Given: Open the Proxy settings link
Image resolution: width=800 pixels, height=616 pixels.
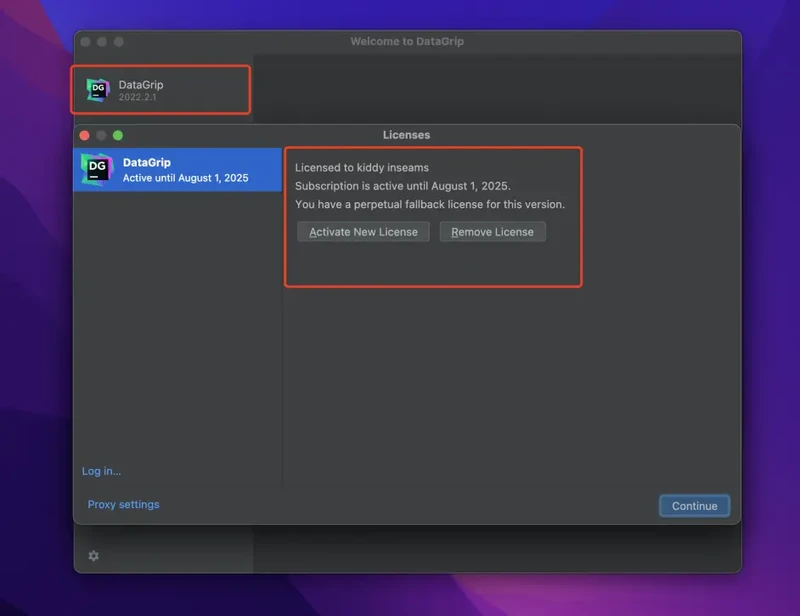Looking at the screenshot, I should (123, 505).
